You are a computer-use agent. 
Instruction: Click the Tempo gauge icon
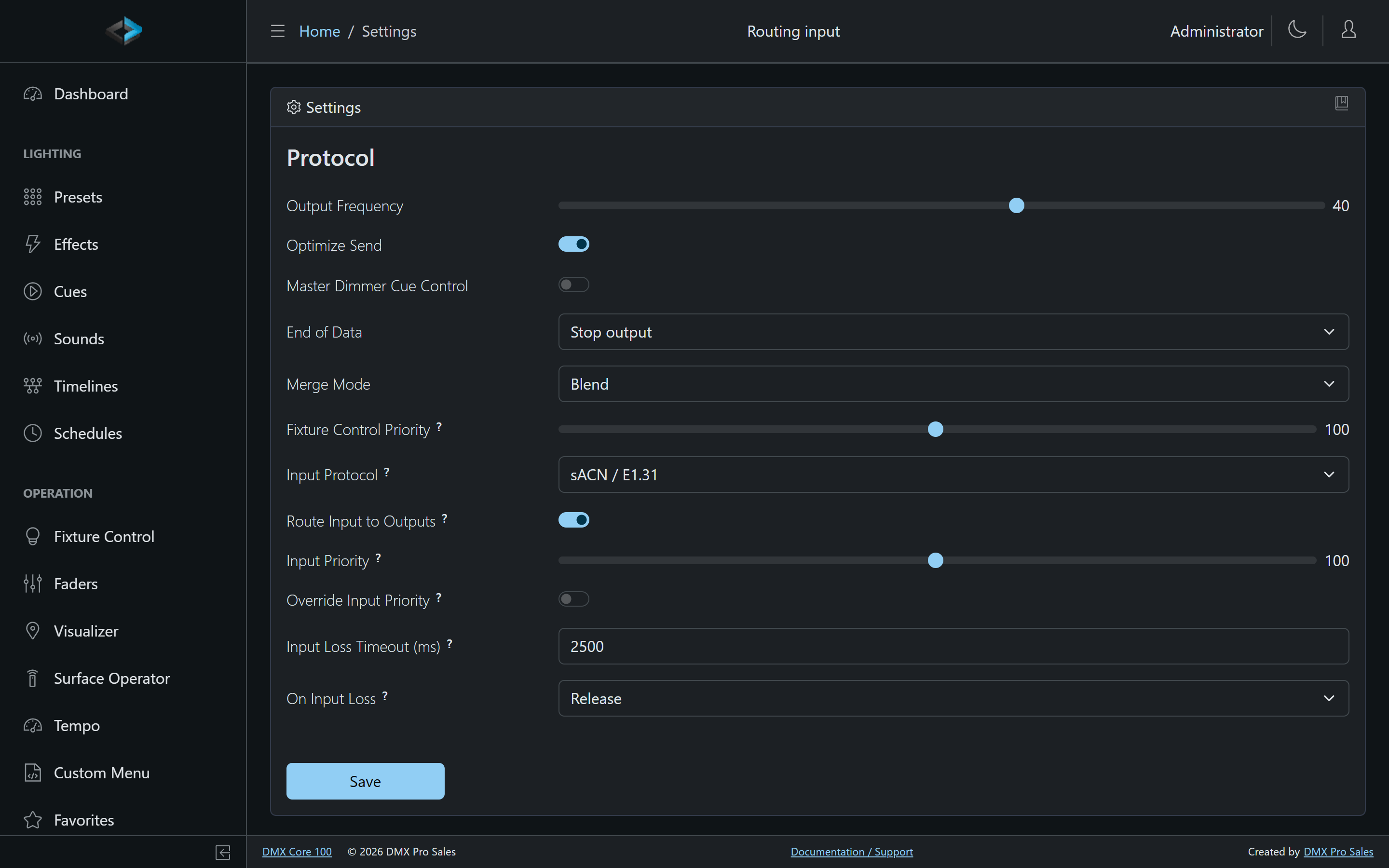33,726
